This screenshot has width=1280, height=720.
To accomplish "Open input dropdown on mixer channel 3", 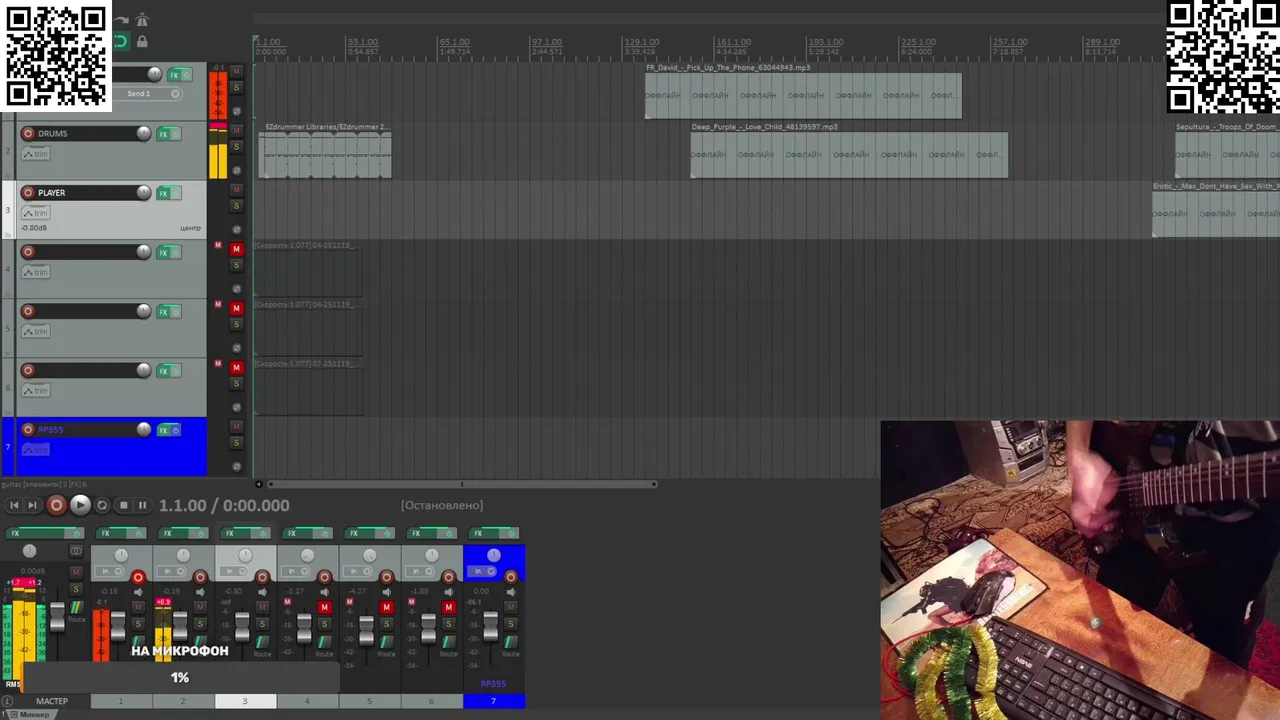I will pyautogui.click(x=233, y=571).
